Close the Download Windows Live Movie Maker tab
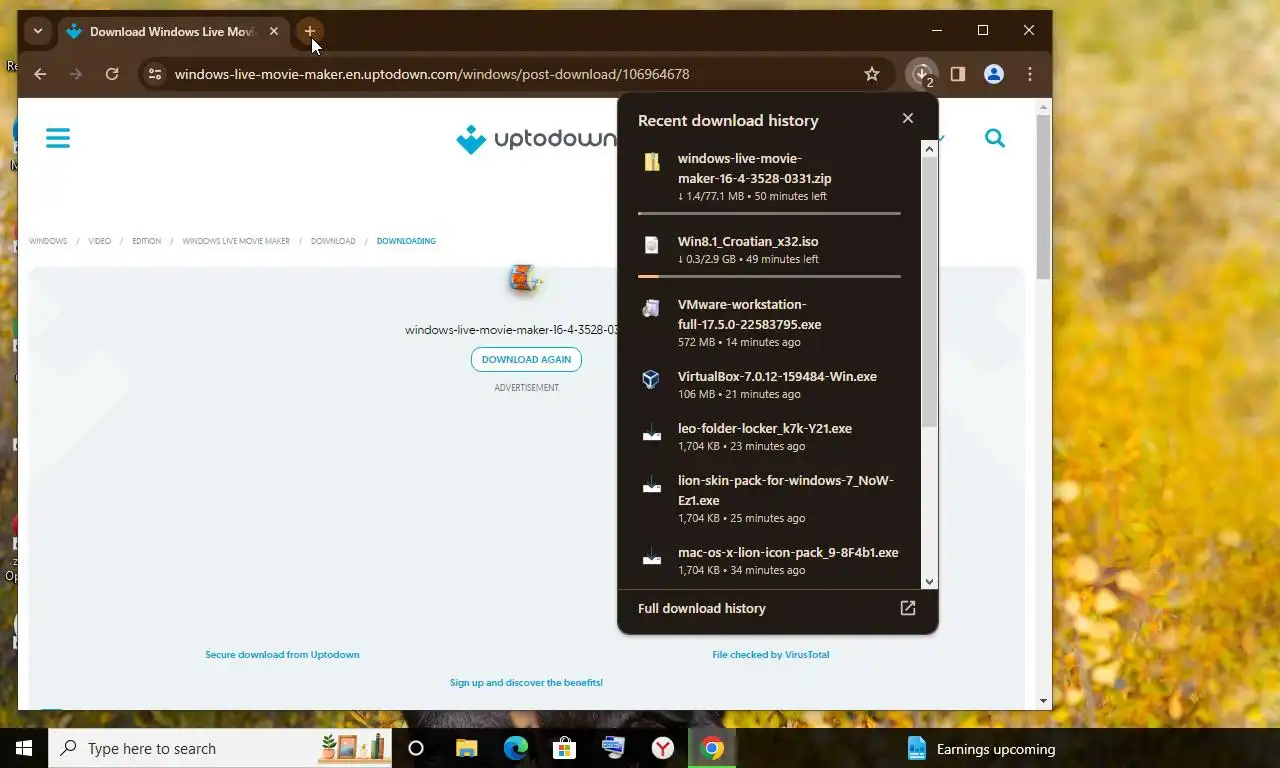Image resolution: width=1280 pixels, height=768 pixels. (274, 31)
